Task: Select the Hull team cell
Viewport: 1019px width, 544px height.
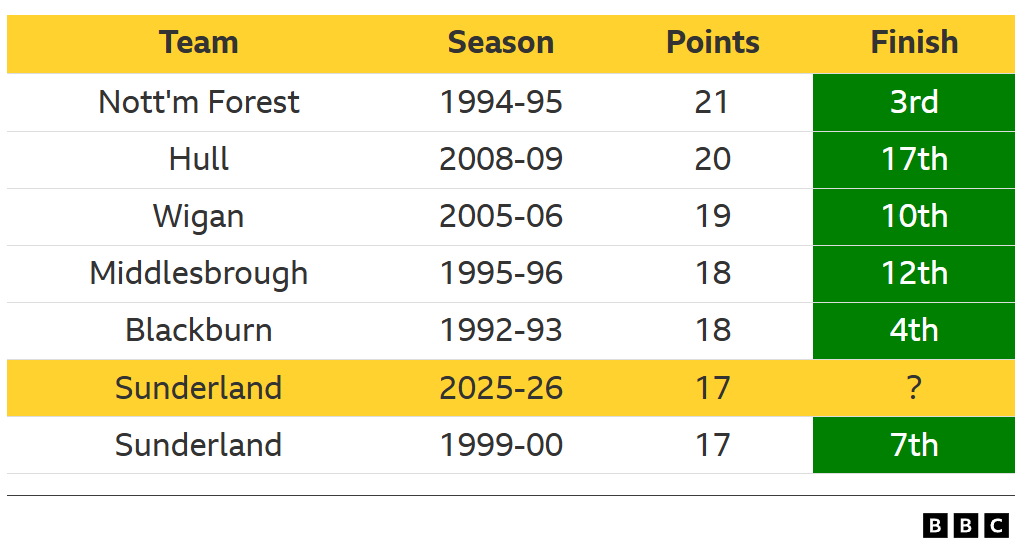Action: (198, 159)
